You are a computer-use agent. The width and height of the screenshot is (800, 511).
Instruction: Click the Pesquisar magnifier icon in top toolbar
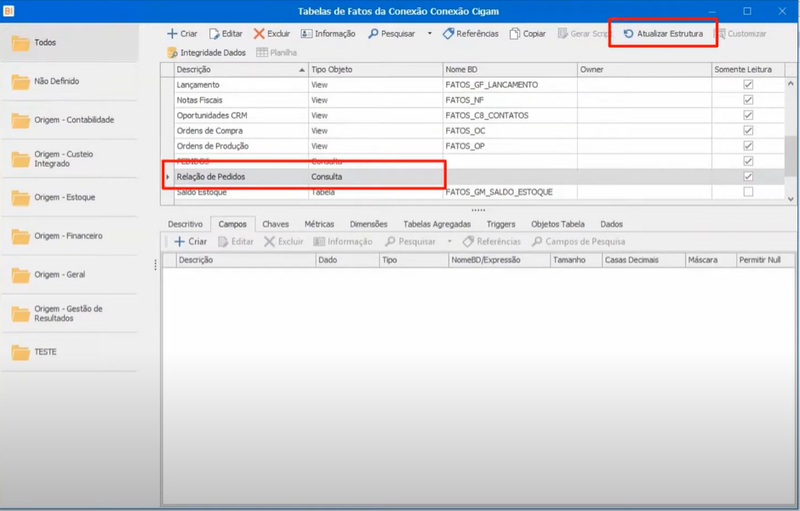pyautogui.click(x=373, y=34)
